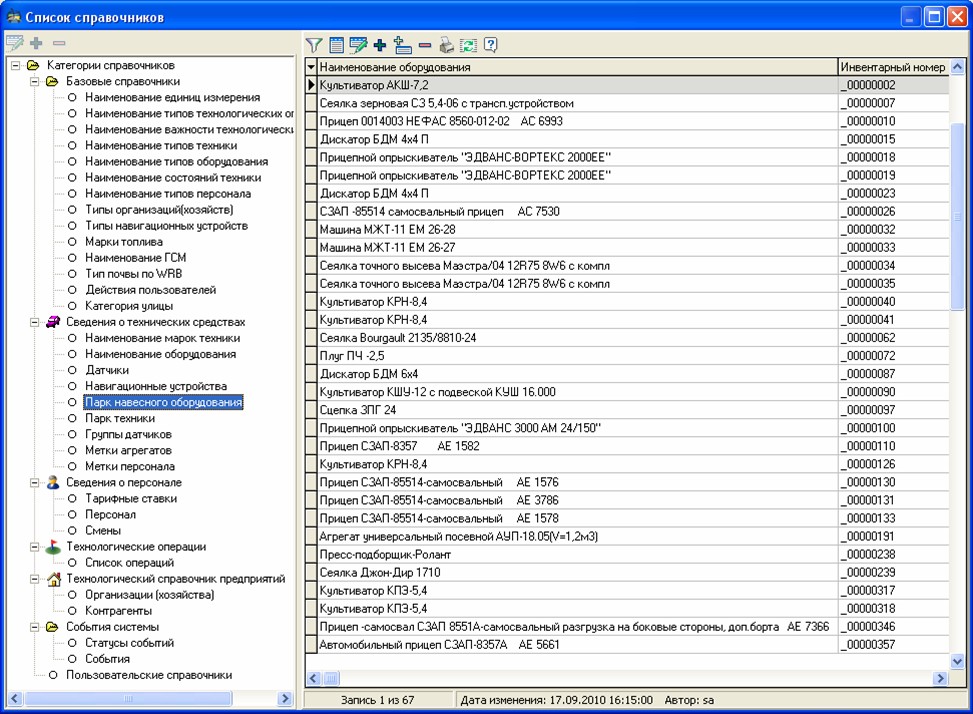Image resolution: width=973 pixels, height=714 pixels.
Task: Click the Наименование оборудования column header
Action: [x=576, y=67]
